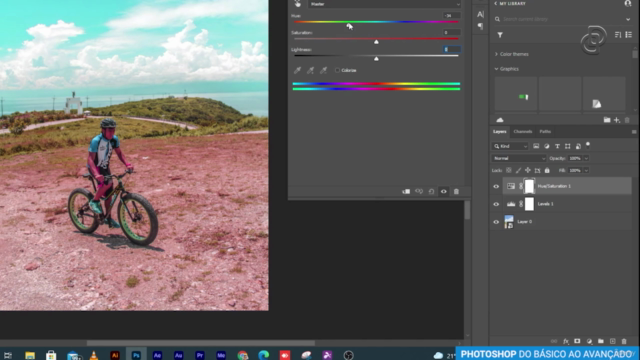This screenshot has height=360, width=640.
Task: Hide the Hue/Saturation 1 layer
Action: [496, 186]
